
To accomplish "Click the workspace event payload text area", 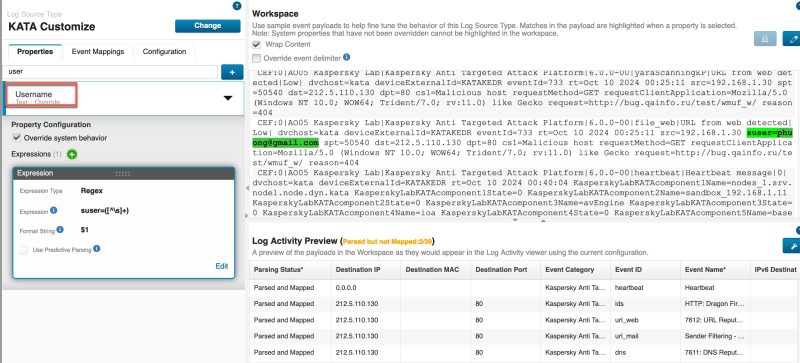I will (x=523, y=144).
